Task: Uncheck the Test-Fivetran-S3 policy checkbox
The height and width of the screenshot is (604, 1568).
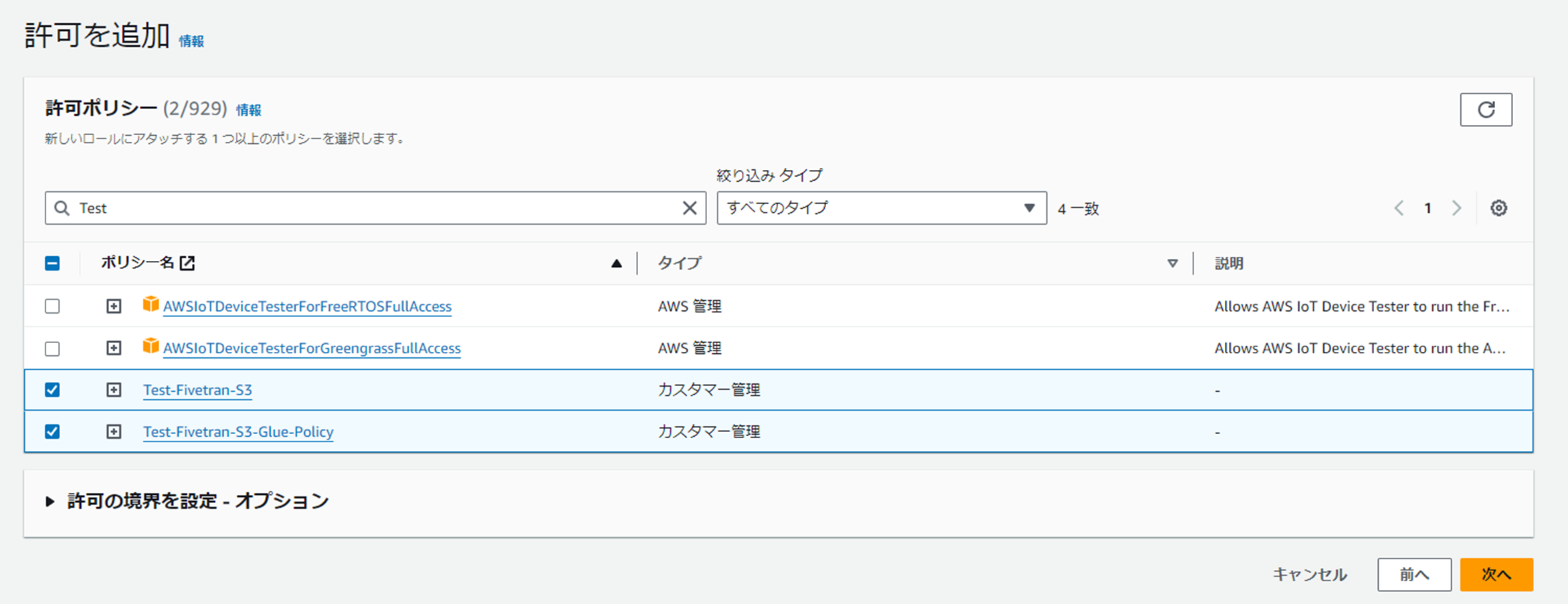Action: [x=52, y=390]
